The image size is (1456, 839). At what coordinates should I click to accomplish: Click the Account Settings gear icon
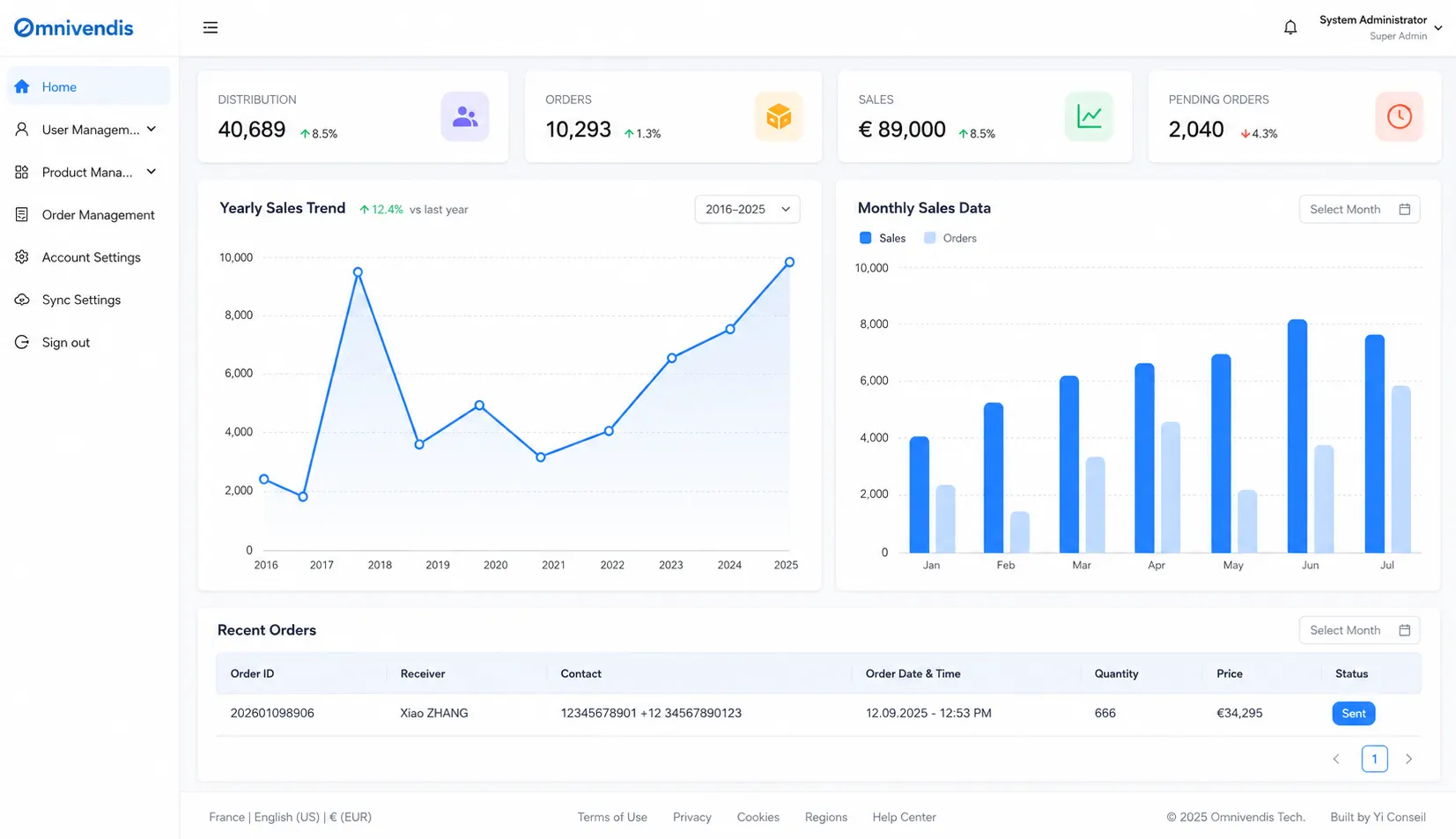[x=22, y=257]
